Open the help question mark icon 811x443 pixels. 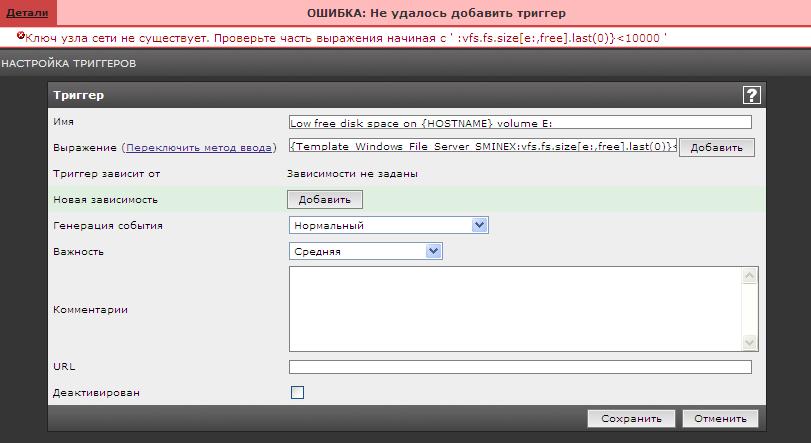point(751,95)
